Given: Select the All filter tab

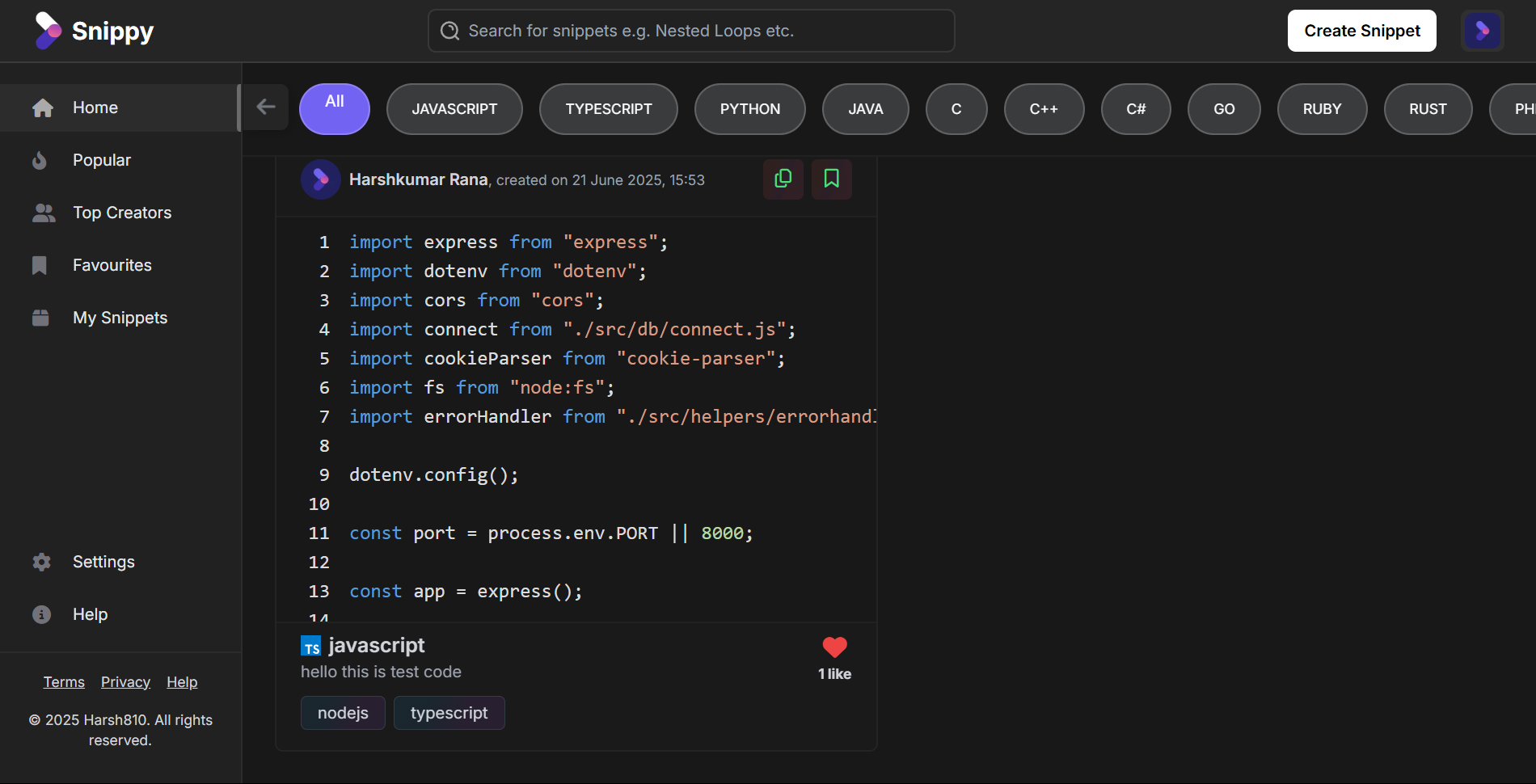Looking at the screenshot, I should tap(335, 109).
